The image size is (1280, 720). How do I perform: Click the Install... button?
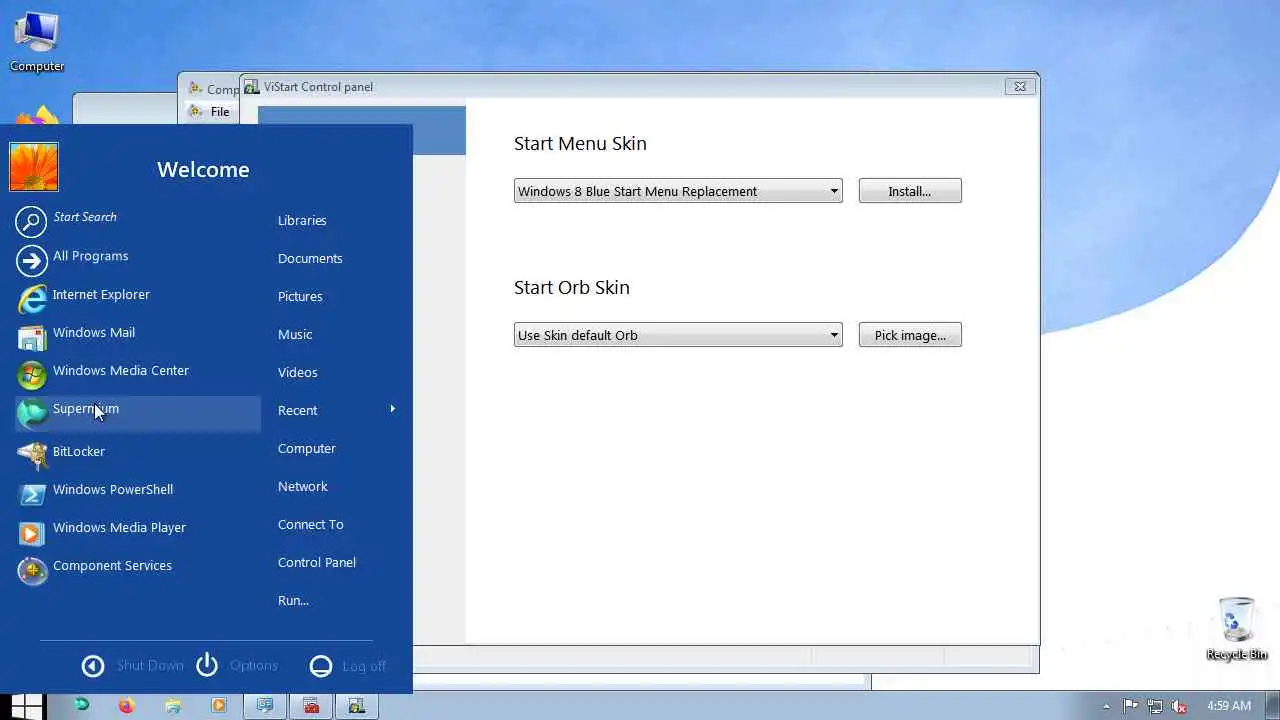point(910,191)
